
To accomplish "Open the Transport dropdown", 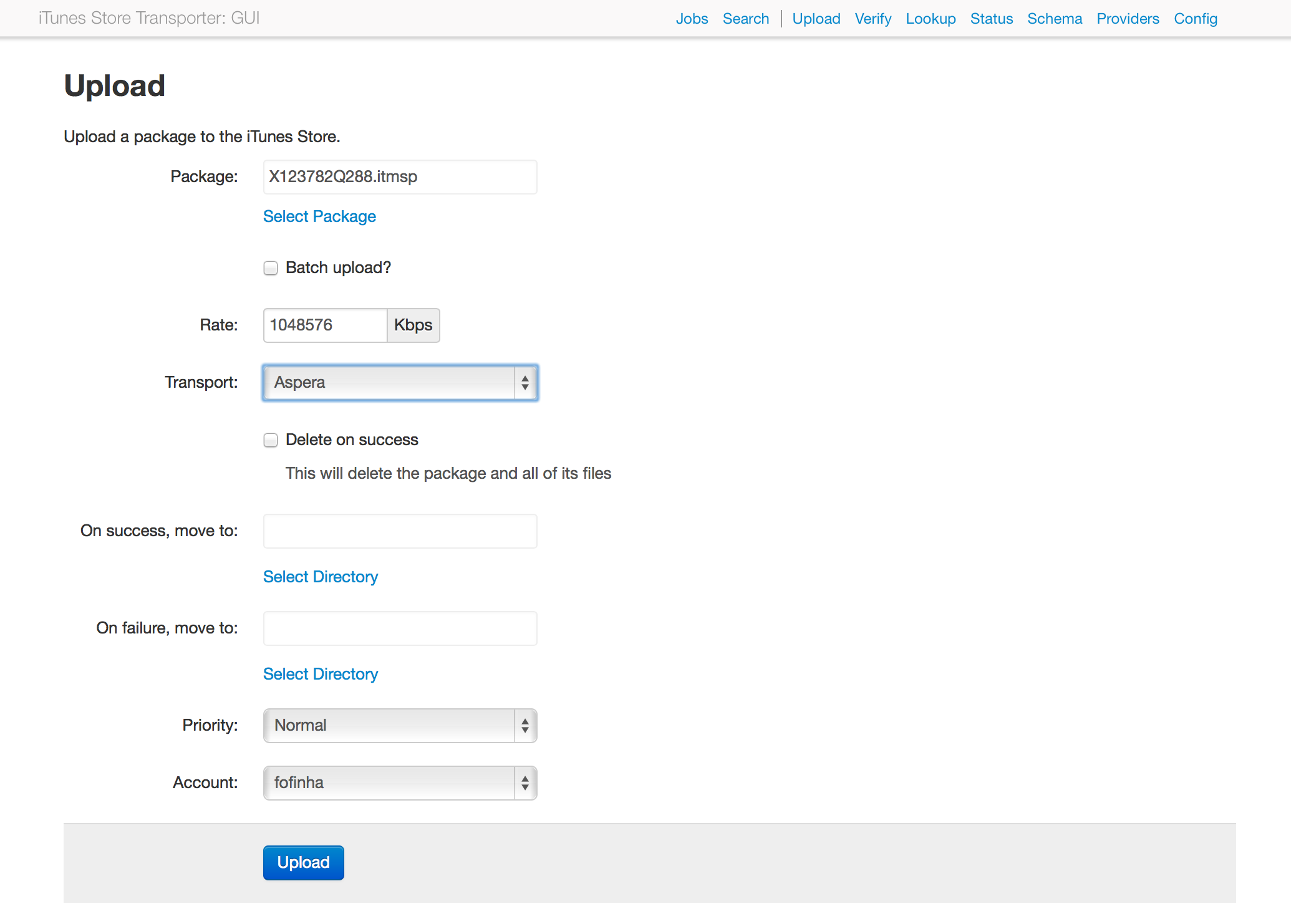I will pos(400,383).
